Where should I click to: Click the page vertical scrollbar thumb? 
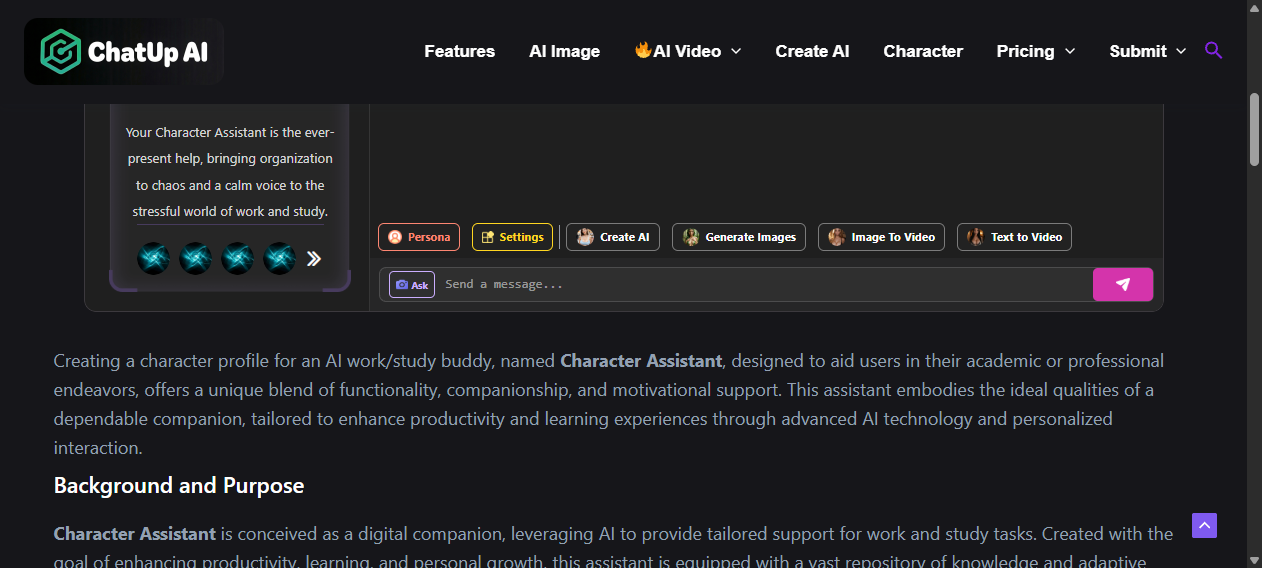click(x=1254, y=129)
